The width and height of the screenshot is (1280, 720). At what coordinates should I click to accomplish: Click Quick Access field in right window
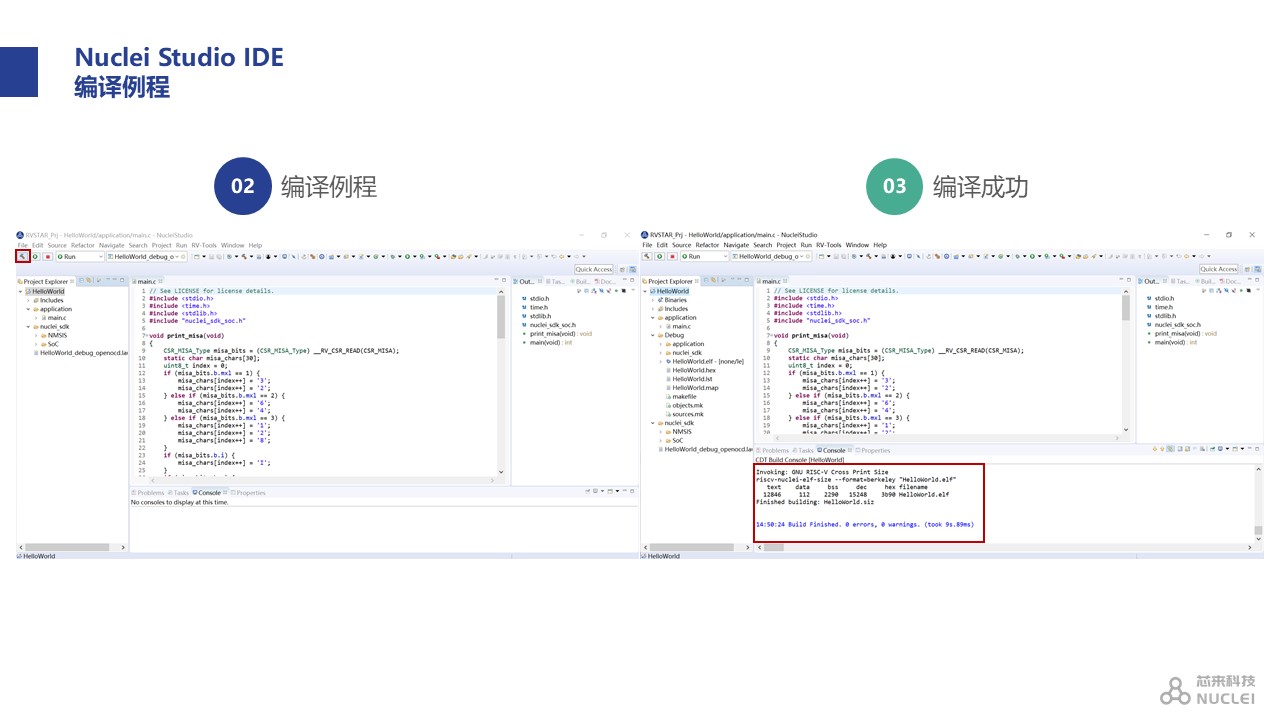click(1219, 269)
